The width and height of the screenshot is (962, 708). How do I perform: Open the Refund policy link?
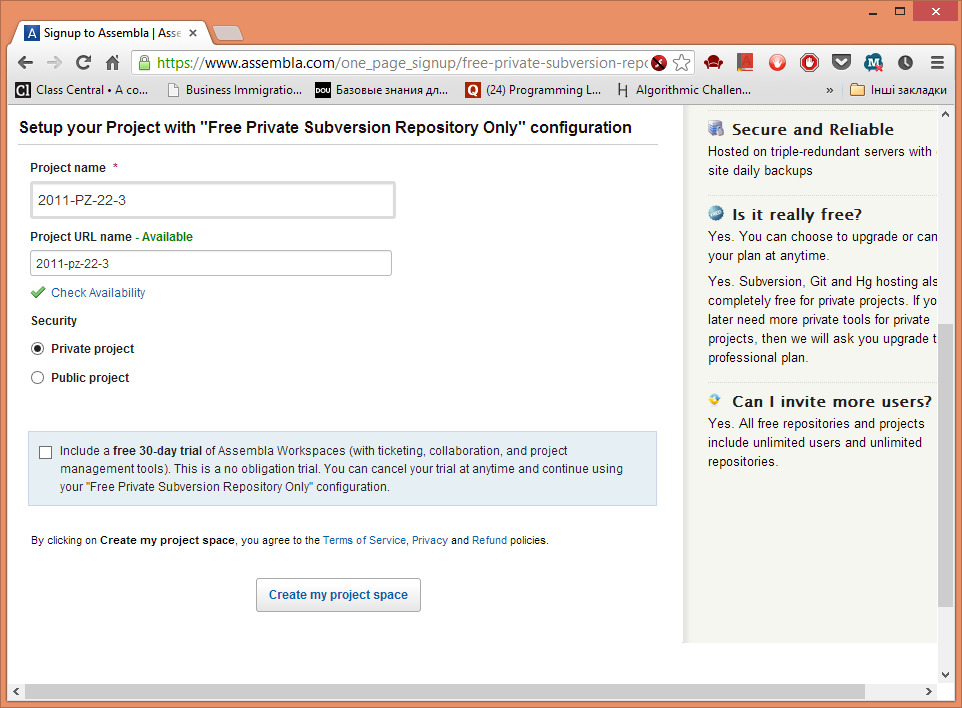489,541
